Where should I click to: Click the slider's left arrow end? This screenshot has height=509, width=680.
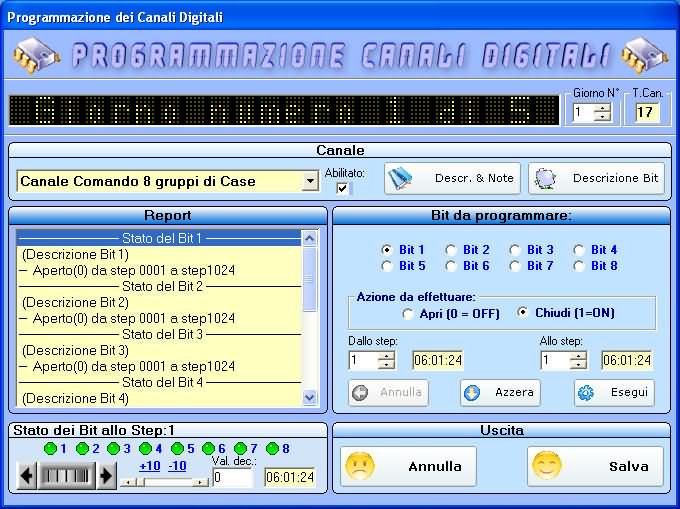(128, 482)
